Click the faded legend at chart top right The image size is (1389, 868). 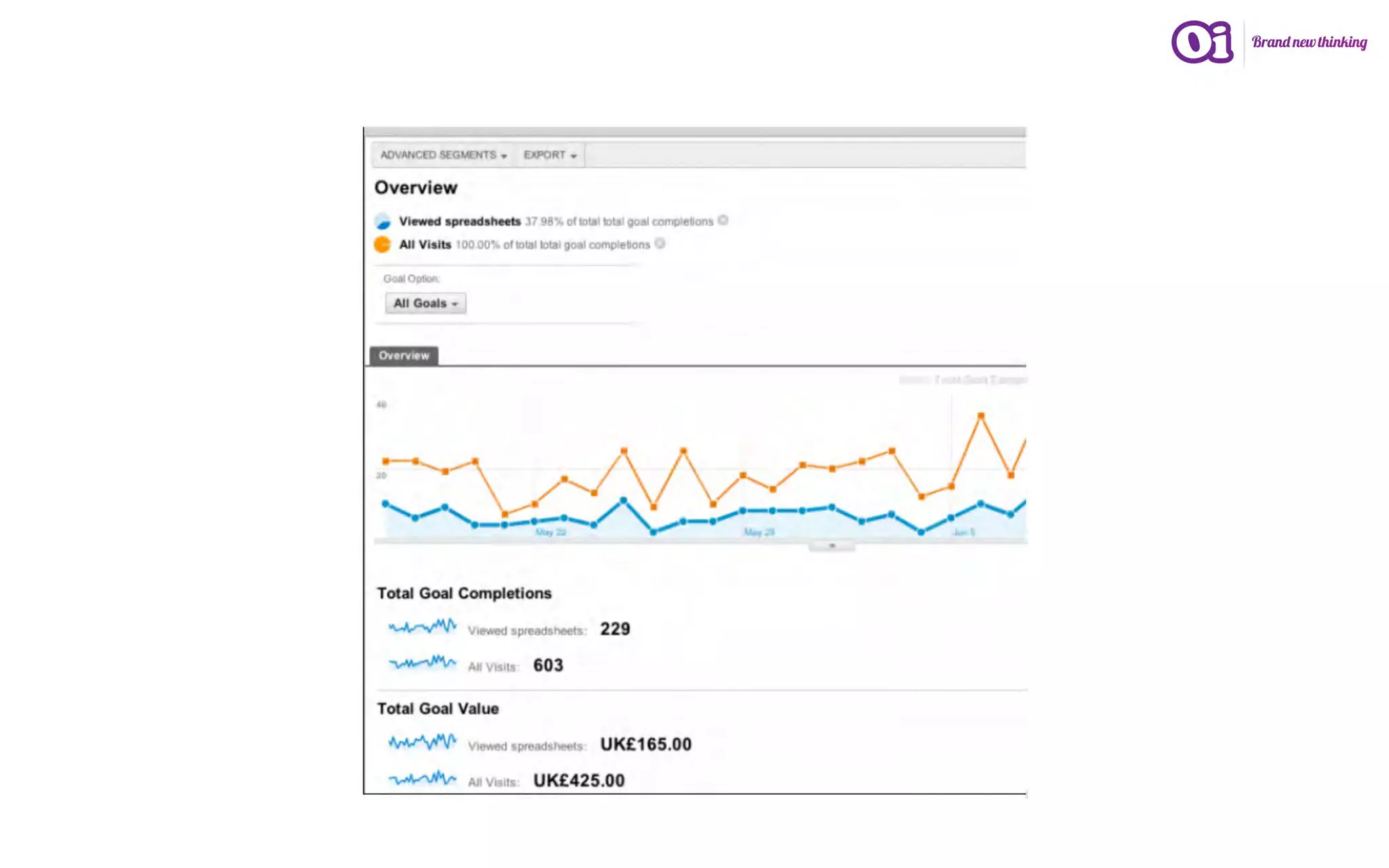coord(963,380)
